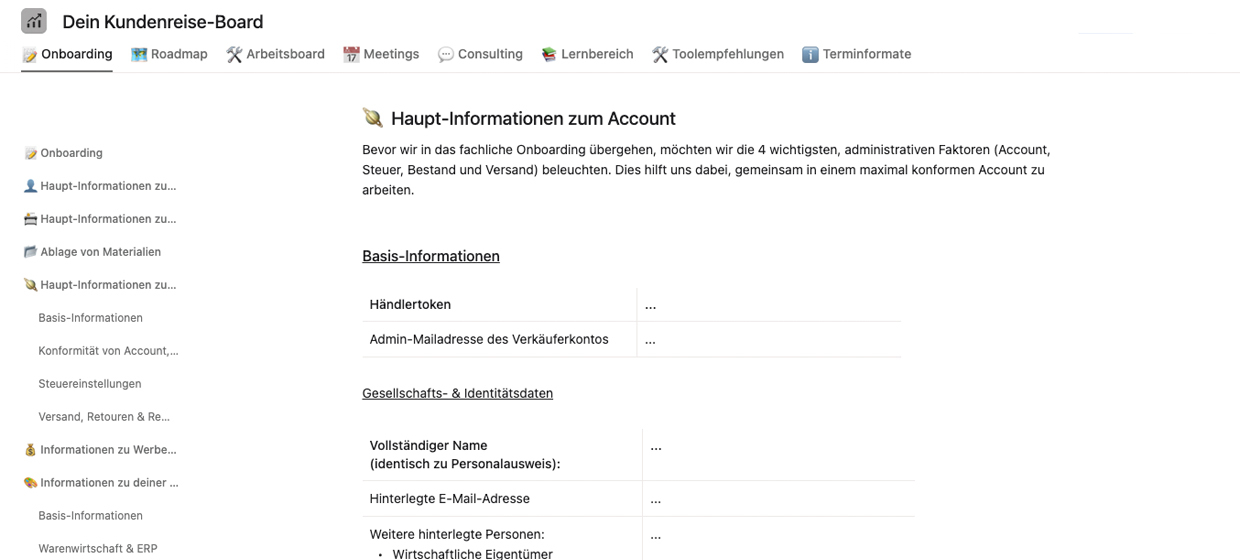This screenshot has height=560, width=1240.
Task: Click the value cell for Admin-Mailadresse des Verkäuferkontos
Action: click(768, 340)
